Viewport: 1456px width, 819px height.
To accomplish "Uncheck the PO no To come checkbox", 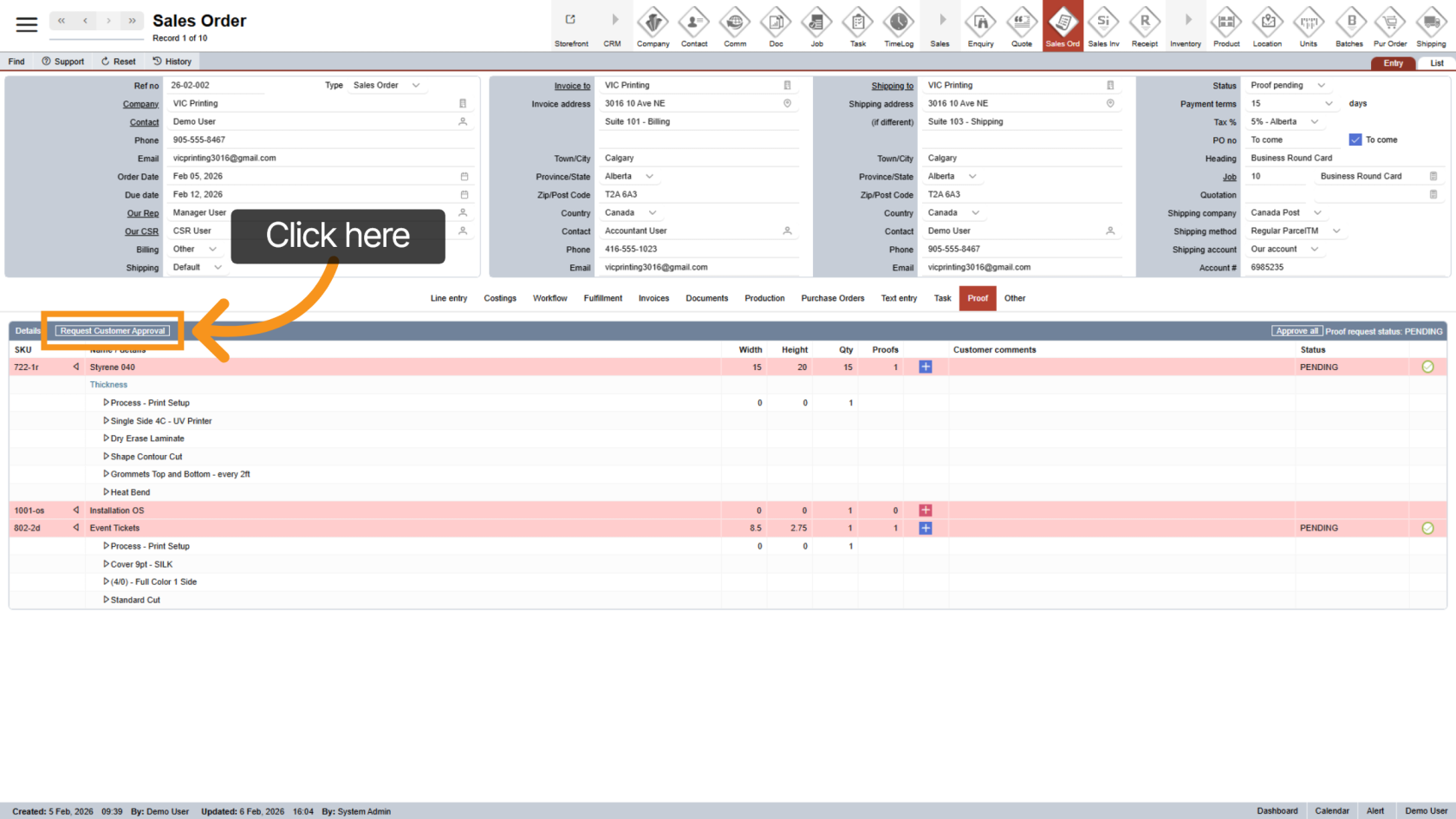I will click(1355, 140).
